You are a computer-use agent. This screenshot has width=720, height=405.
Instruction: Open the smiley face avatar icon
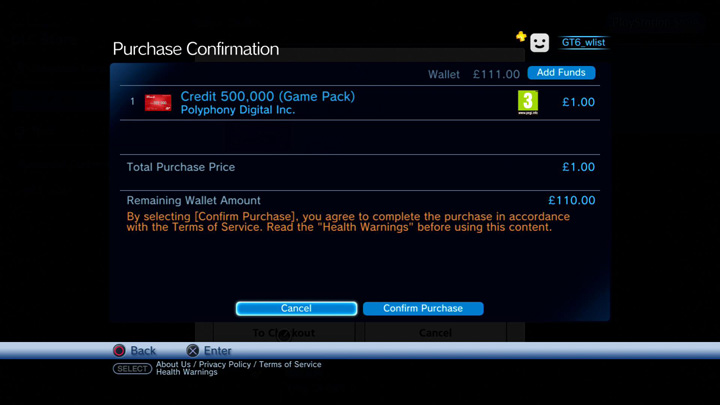(540, 43)
